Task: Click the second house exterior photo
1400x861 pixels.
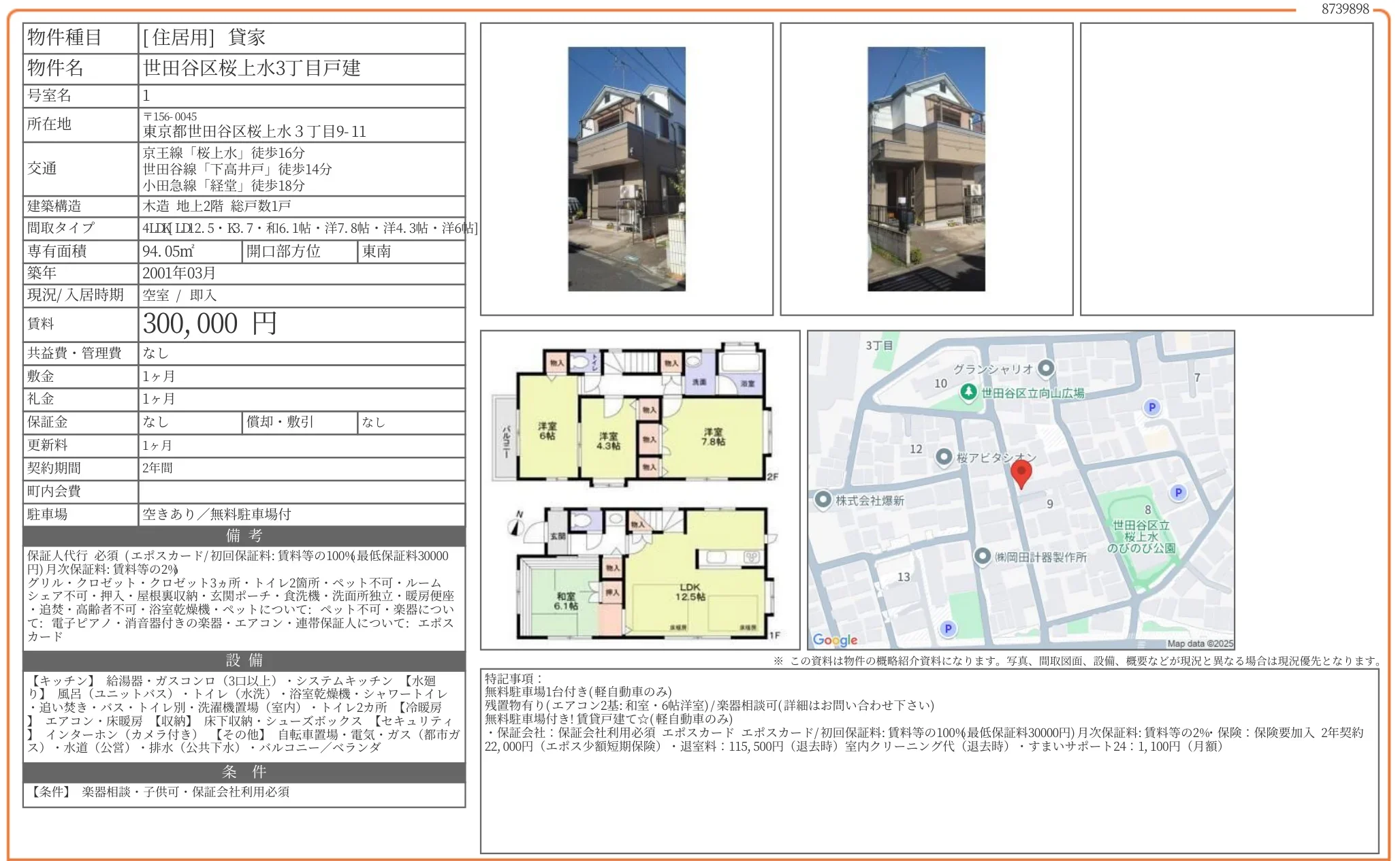Action: 926,169
